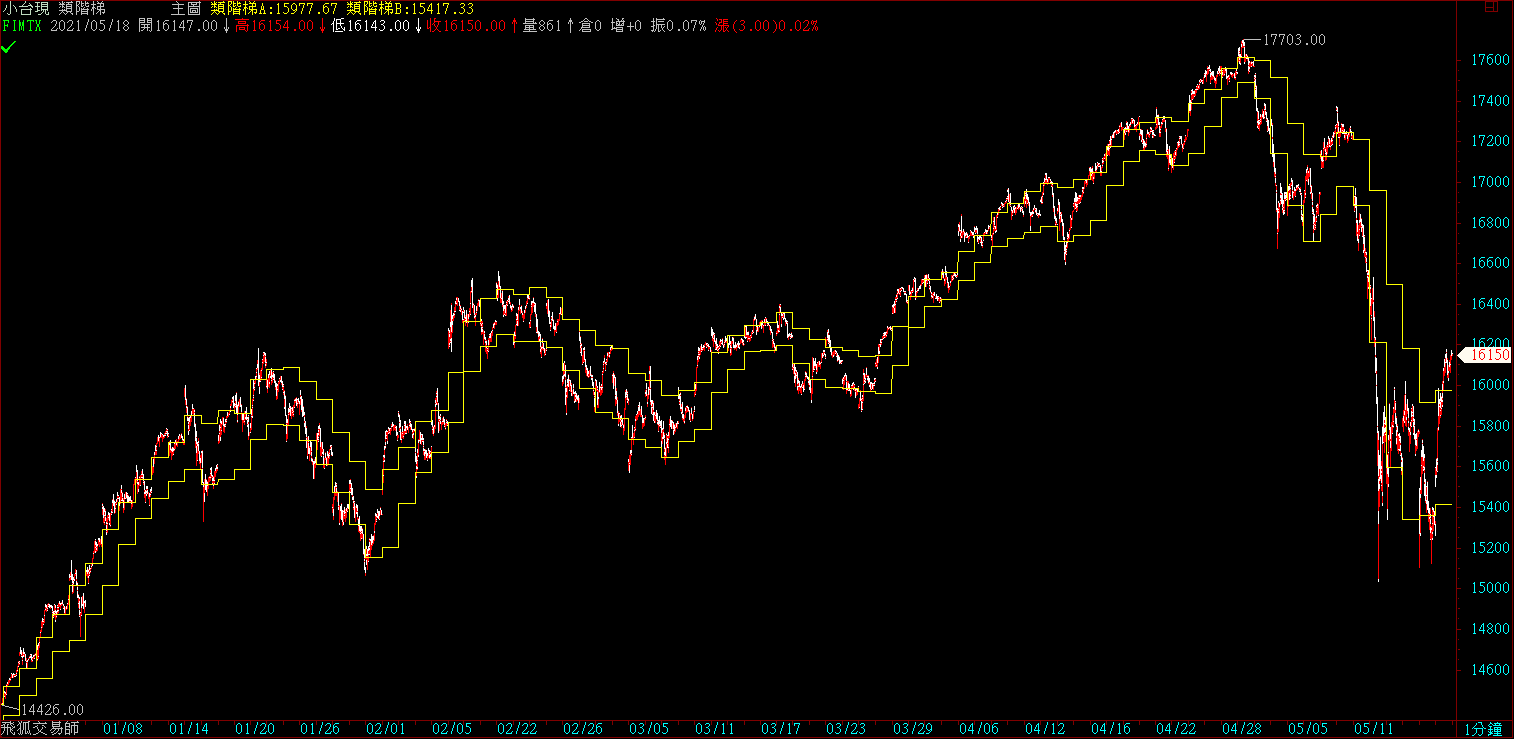Click the 15200 price axis label

click(x=1489, y=548)
